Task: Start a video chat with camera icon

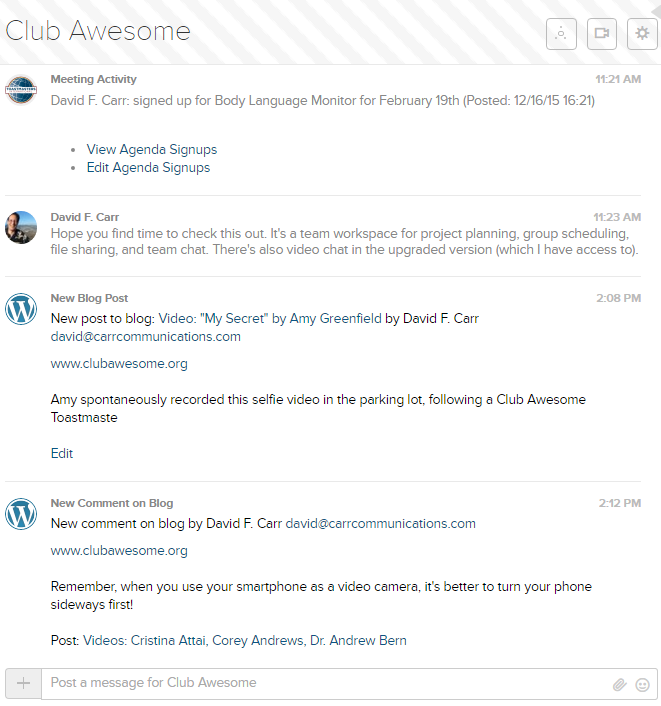Action: point(602,34)
